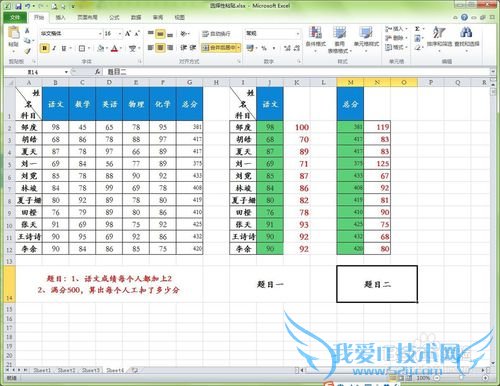Click the Select All corner of the grid
The width and height of the screenshot is (500, 386).
pos(9,82)
